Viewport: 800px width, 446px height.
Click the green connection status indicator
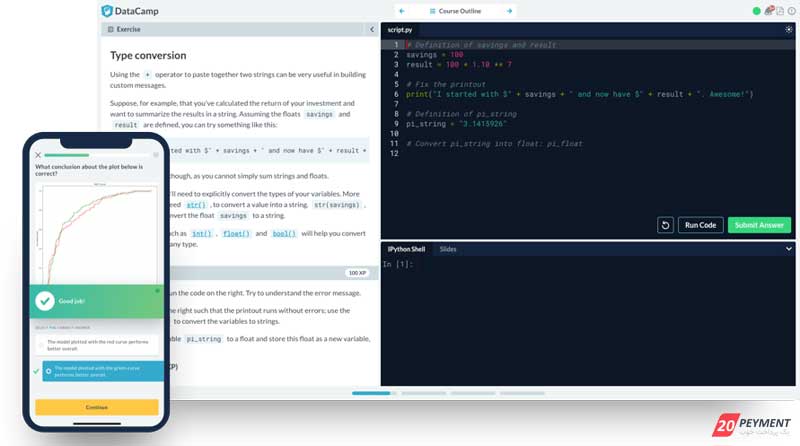coord(757,11)
